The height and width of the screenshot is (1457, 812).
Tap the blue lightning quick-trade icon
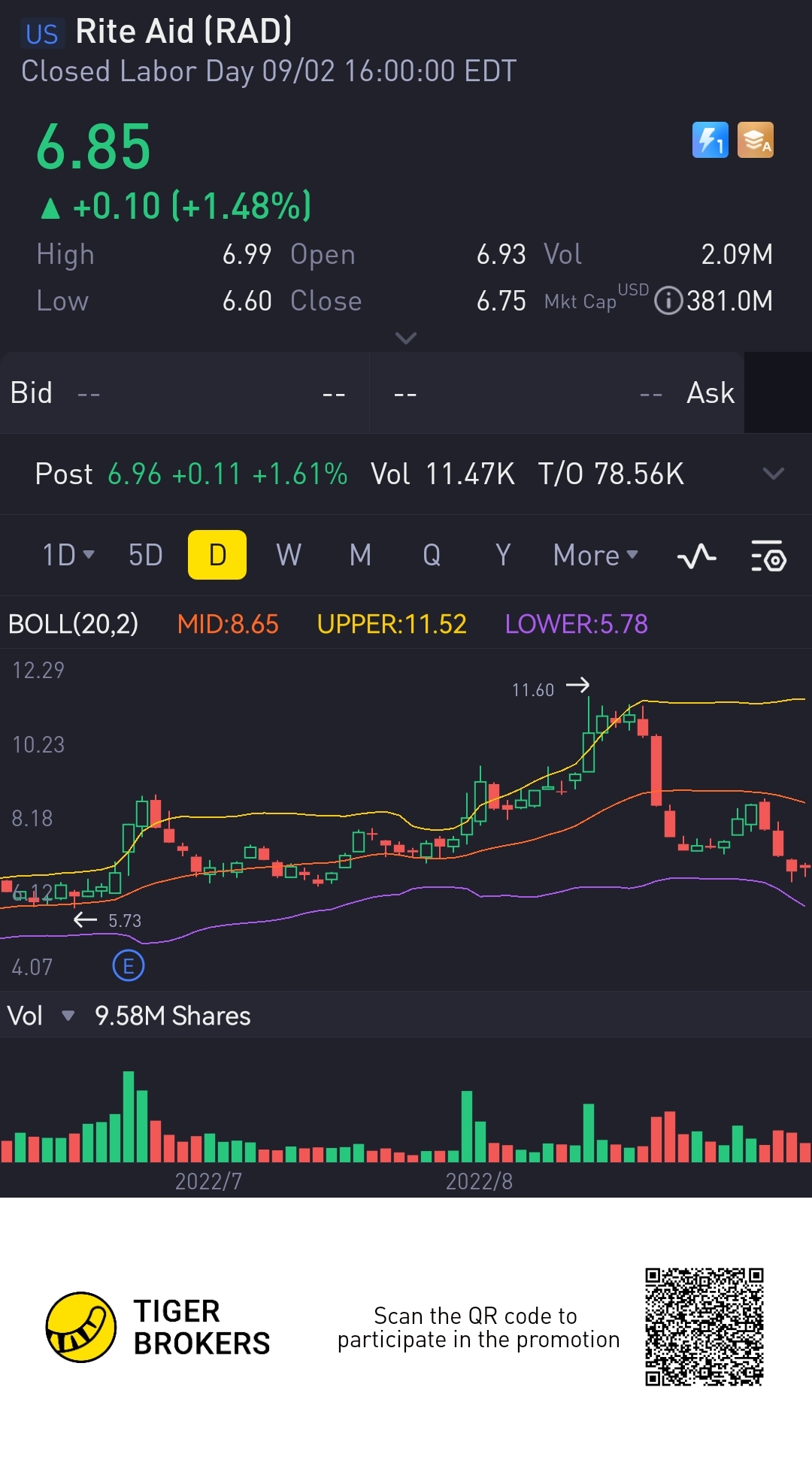point(710,140)
